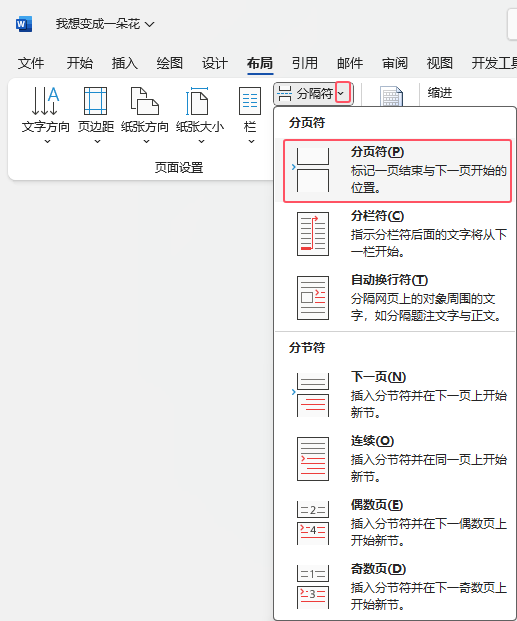The width and height of the screenshot is (517, 621).
Task: Choose 自动换行符(T) text wrapping break
Action: tap(395, 299)
